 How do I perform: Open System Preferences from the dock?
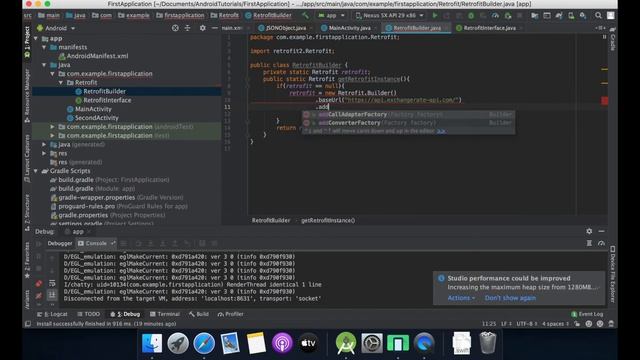click(x=372, y=343)
